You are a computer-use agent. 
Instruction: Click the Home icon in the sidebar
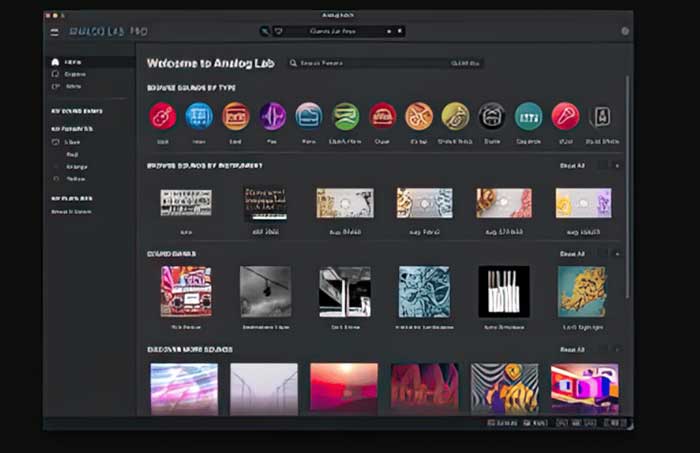click(x=55, y=62)
